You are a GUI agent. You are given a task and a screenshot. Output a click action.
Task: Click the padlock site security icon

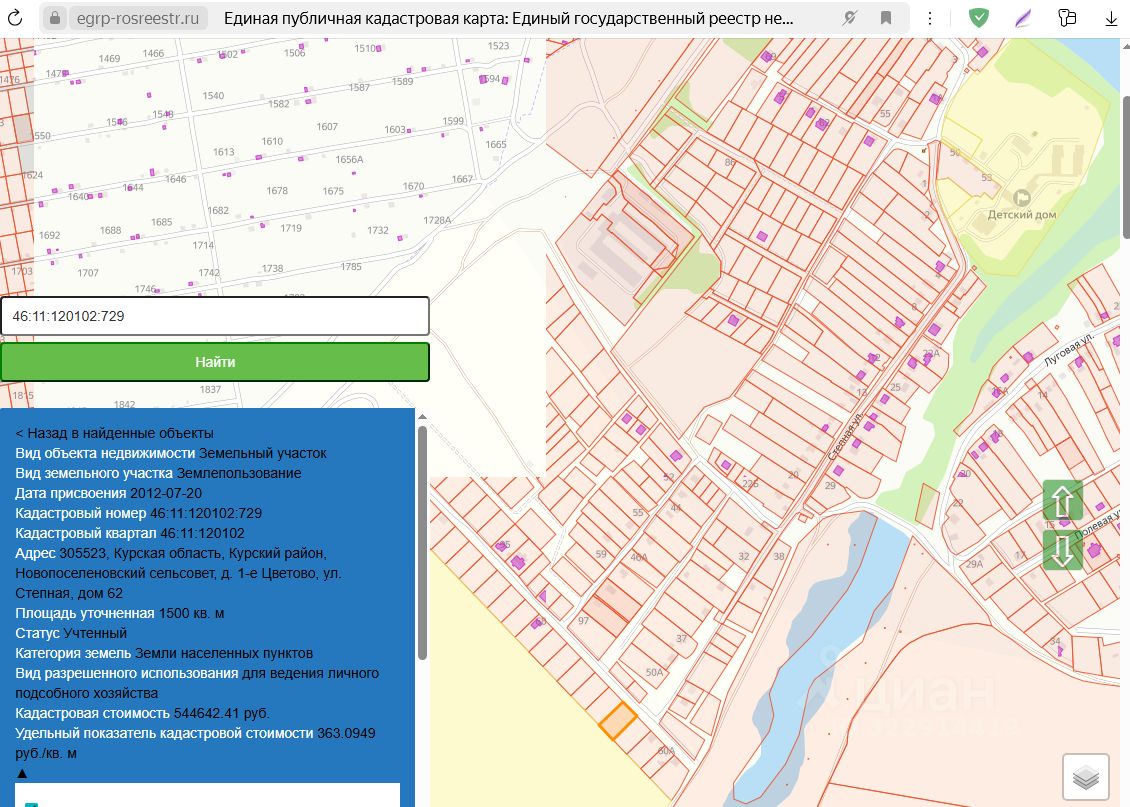click(53, 18)
